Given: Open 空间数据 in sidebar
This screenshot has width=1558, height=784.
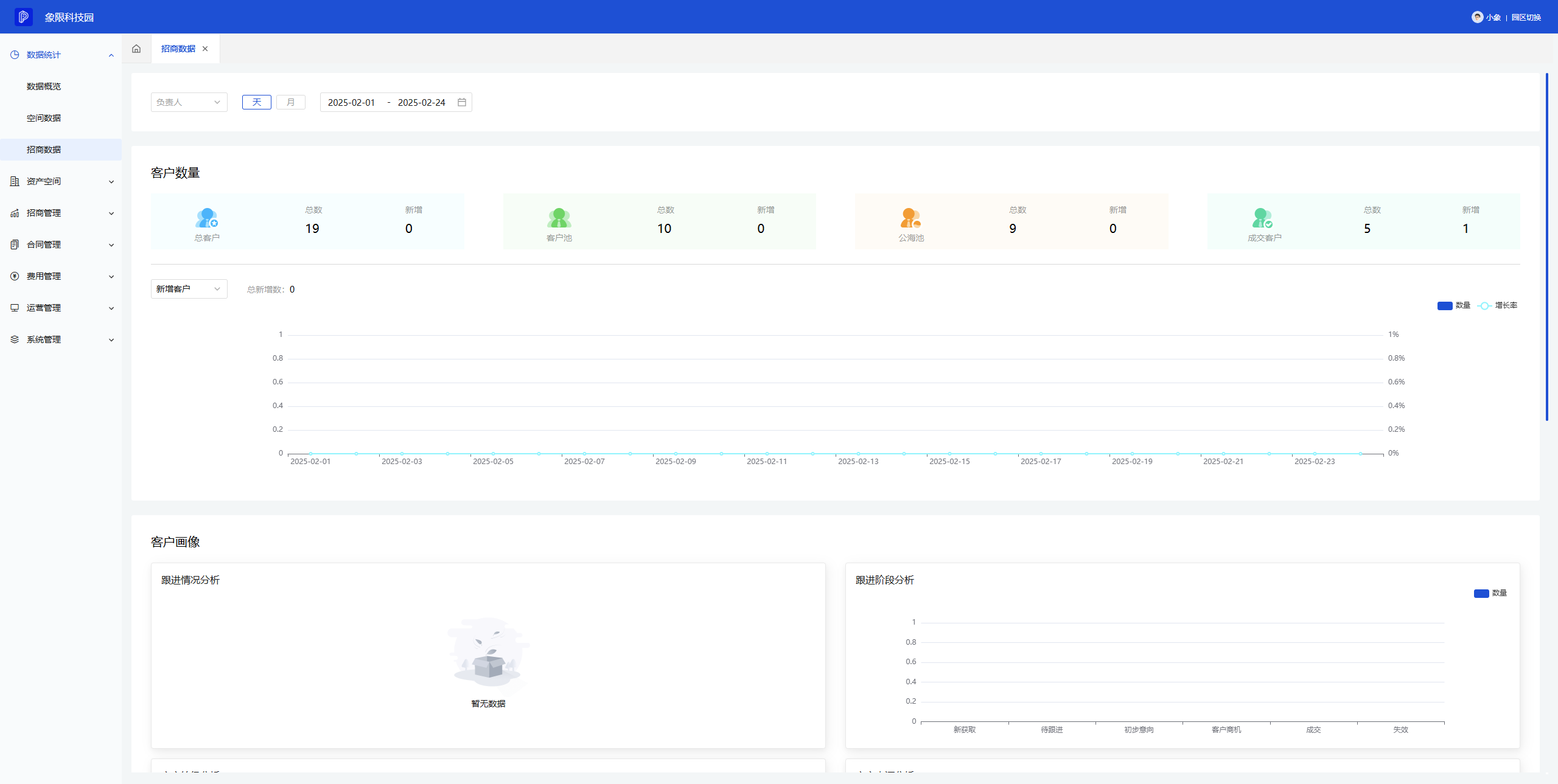Looking at the screenshot, I should click(44, 118).
